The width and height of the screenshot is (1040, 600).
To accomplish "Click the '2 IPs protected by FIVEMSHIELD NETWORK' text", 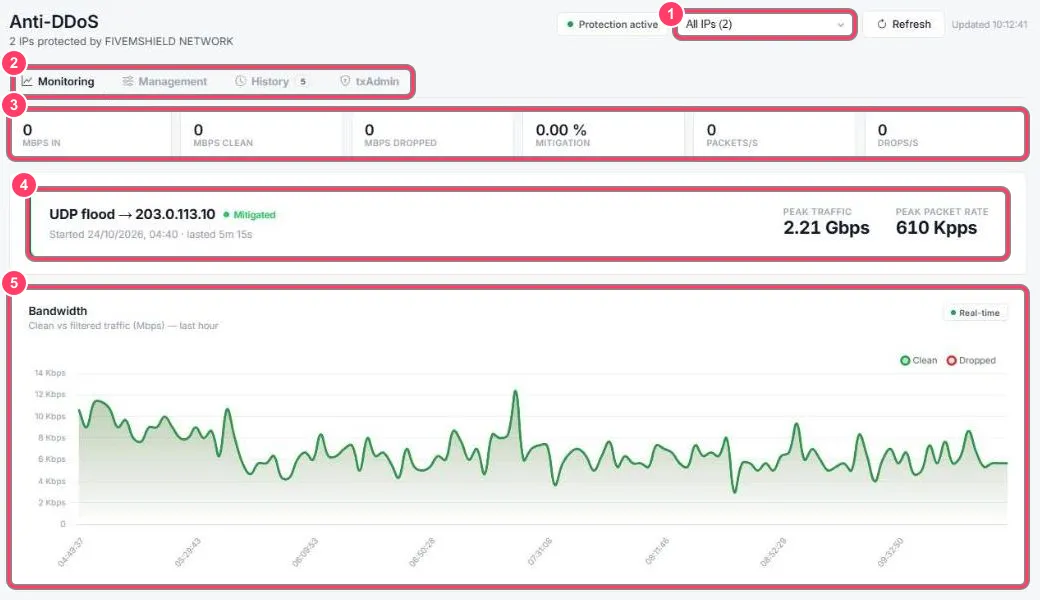I will (x=121, y=41).
